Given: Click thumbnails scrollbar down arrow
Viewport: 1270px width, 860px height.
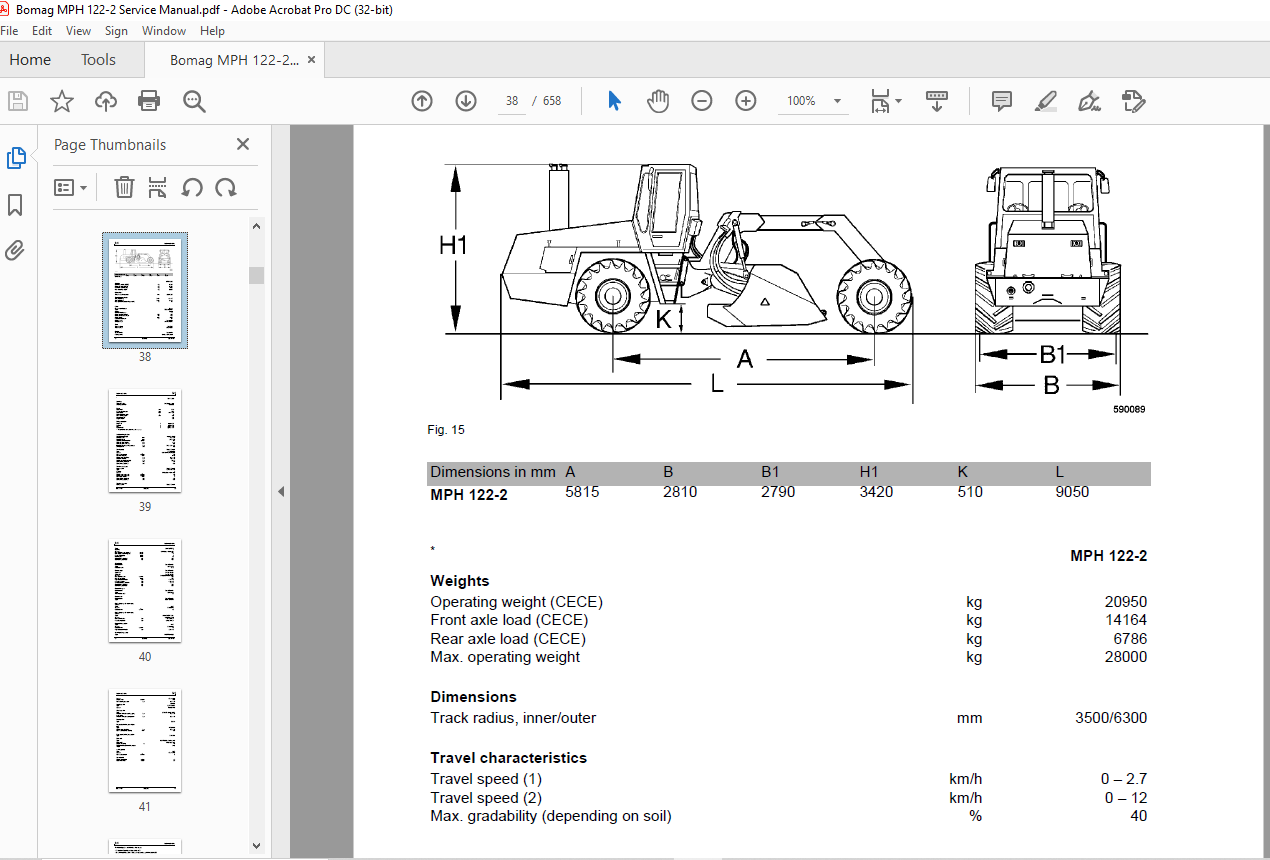Looking at the screenshot, I should click(x=257, y=846).
